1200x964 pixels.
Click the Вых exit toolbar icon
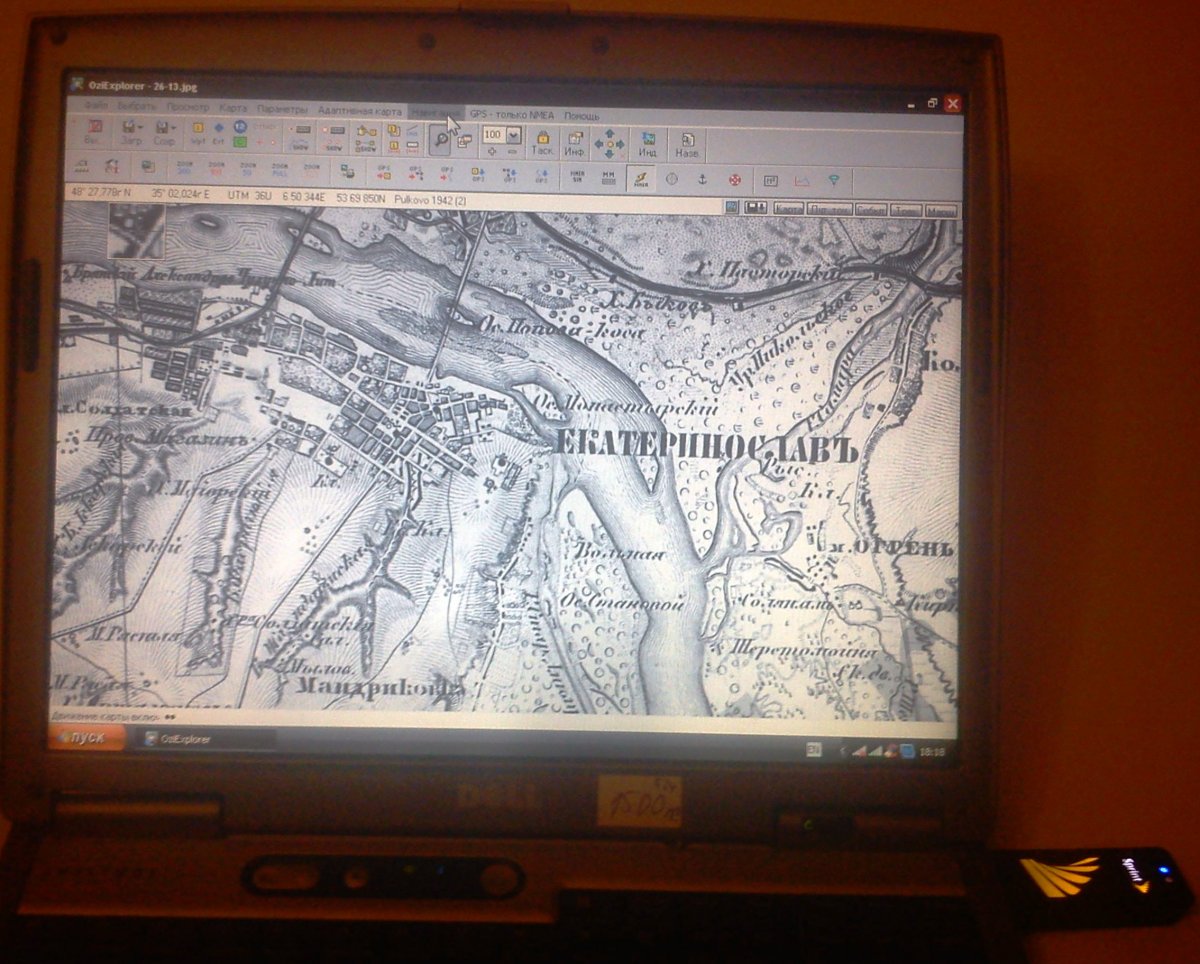(x=94, y=131)
